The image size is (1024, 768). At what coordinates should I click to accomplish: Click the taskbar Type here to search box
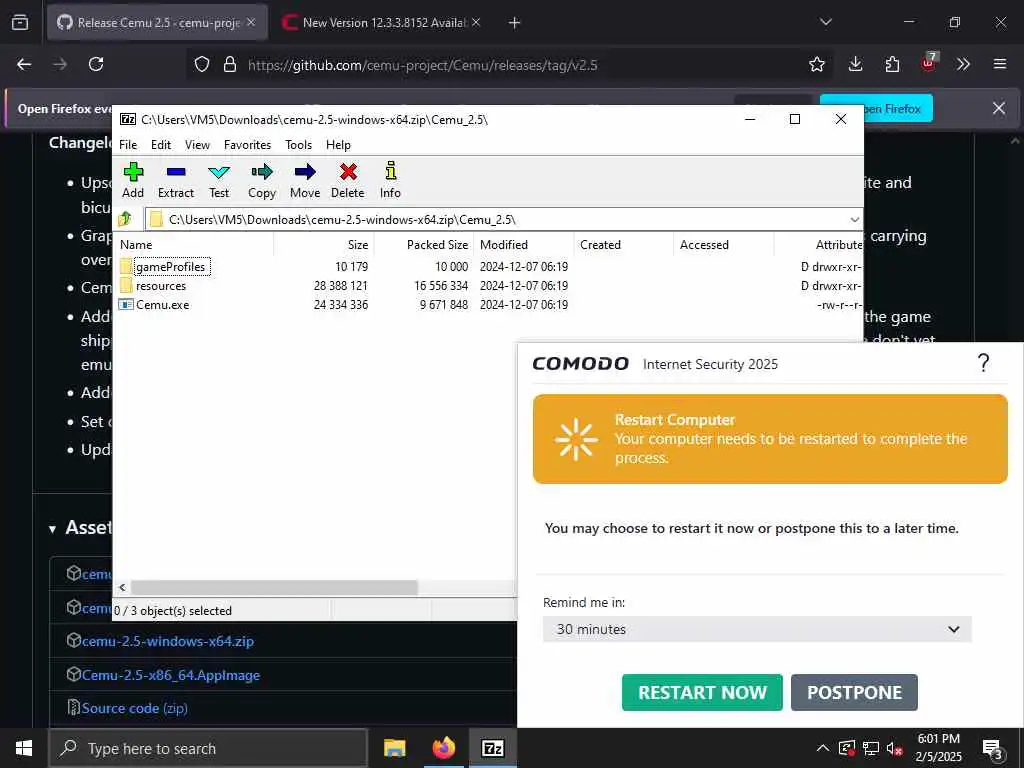click(208, 748)
